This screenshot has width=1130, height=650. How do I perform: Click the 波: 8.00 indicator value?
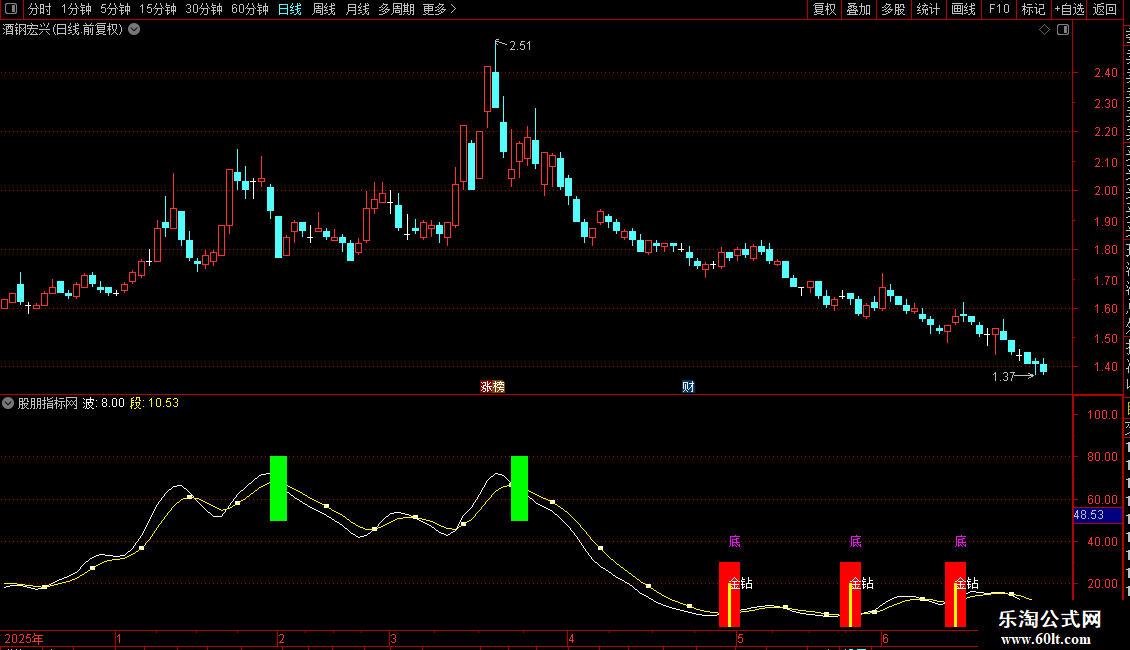[x=103, y=403]
